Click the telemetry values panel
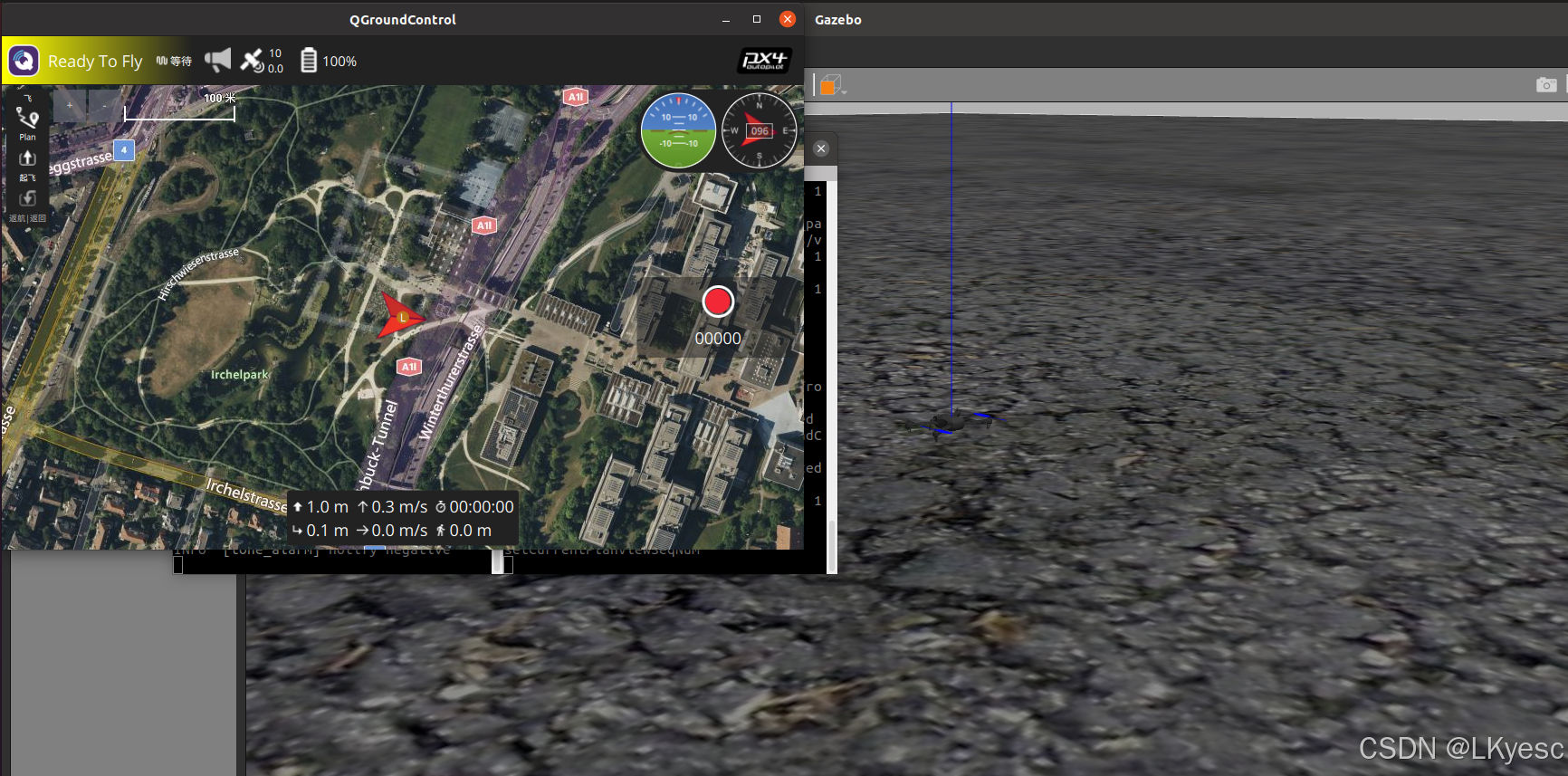The width and height of the screenshot is (1568, 776). 403,519
